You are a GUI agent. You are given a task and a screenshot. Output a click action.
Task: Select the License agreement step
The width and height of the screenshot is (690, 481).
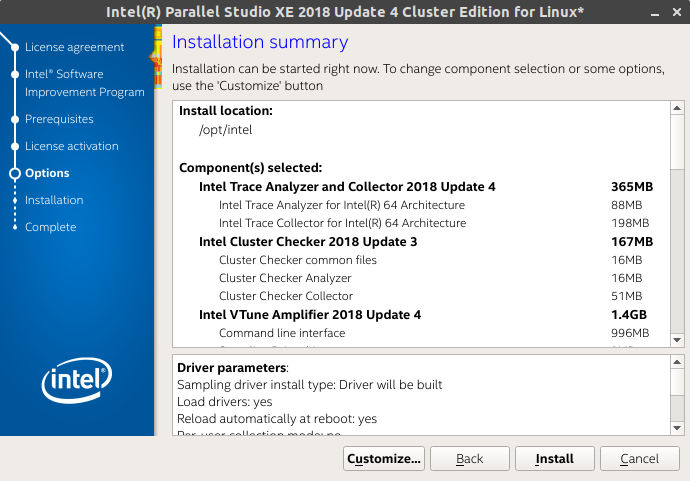pyautogui.click(x=74, y=47)
